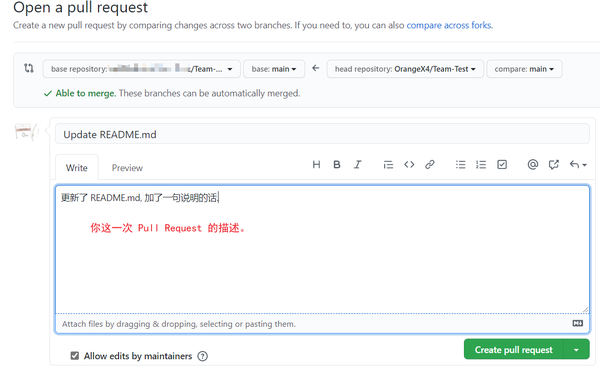The image size is (600, 368).
Task: Click the heading formatting icon
Action: coord(316,165)
